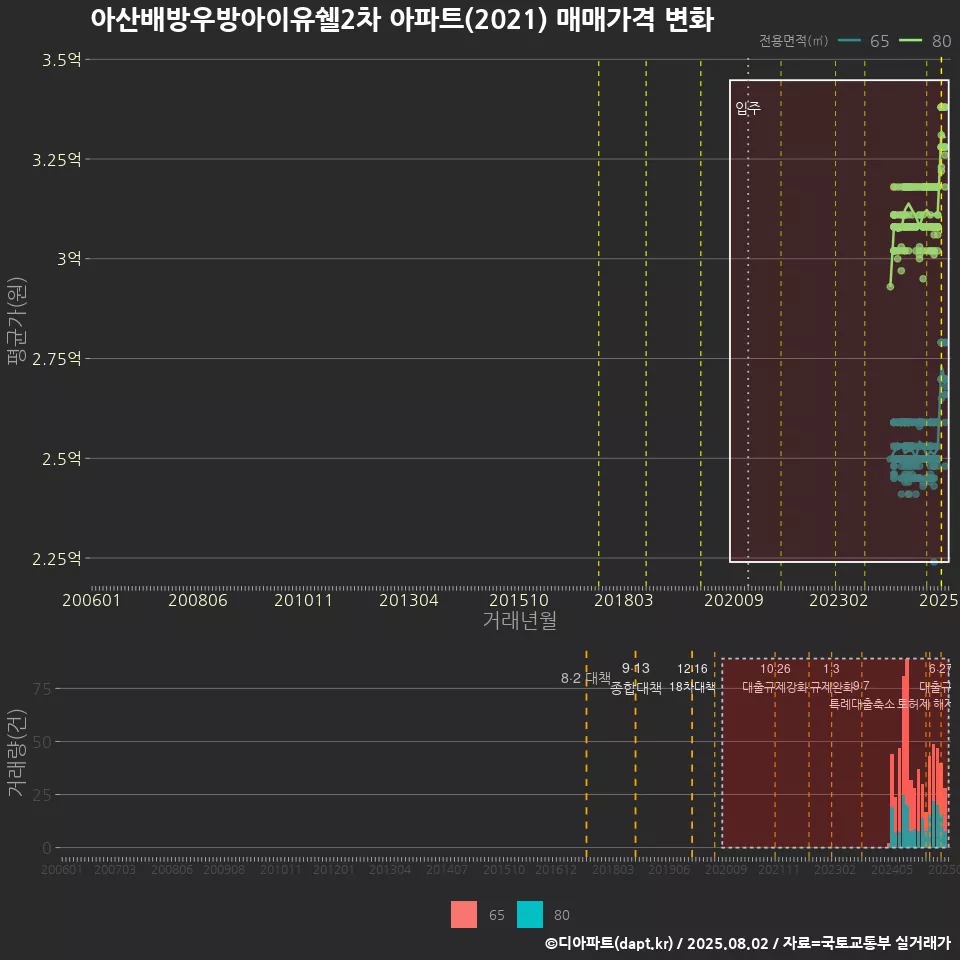Viewport: 960px width, 960px height.
Task: Click the 6·27 policy date label
Action: click(x=939, y=669)
